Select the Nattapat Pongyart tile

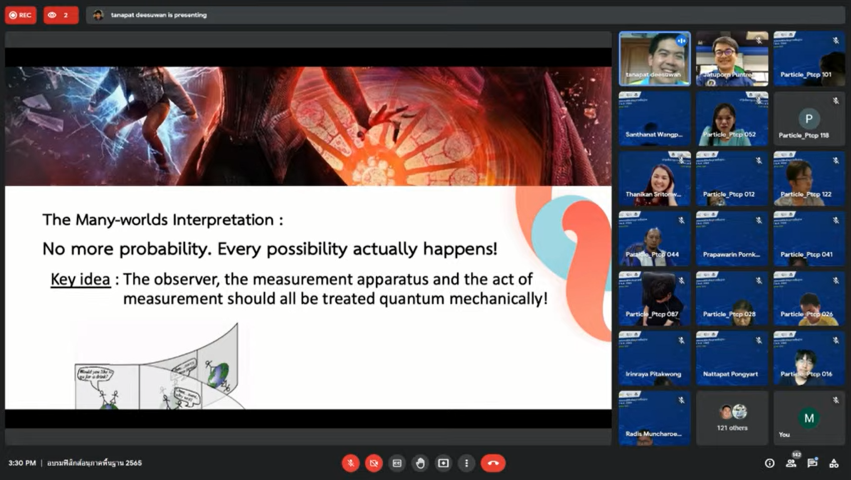[x=732, y=358]
